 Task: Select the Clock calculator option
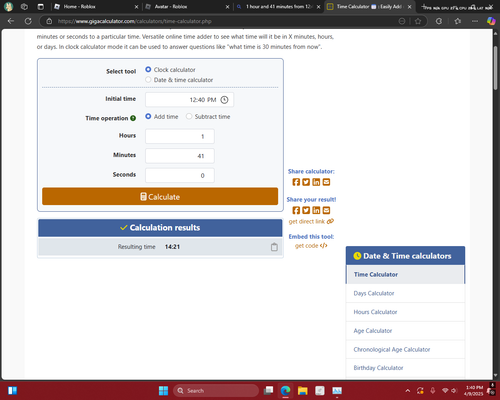(x=148, y=69)
